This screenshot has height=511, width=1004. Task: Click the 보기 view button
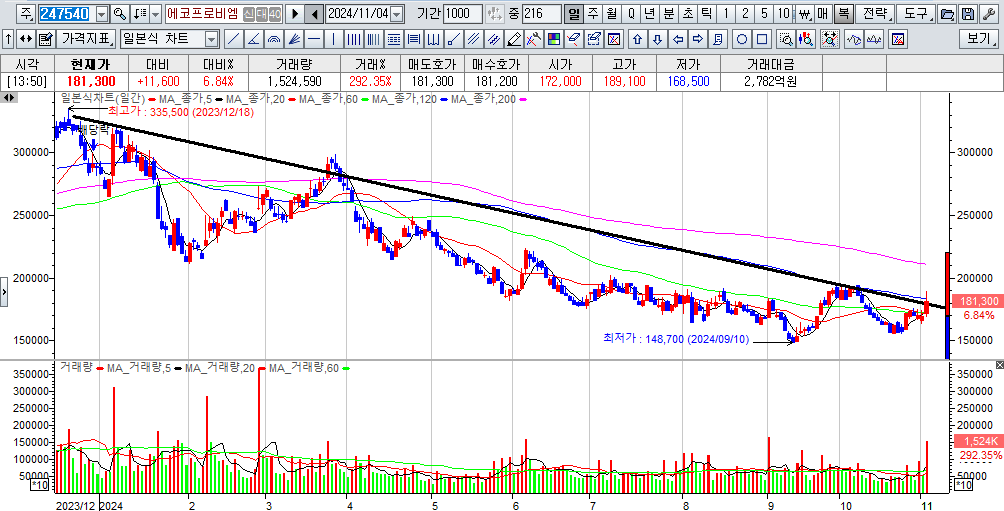[977, 39]
